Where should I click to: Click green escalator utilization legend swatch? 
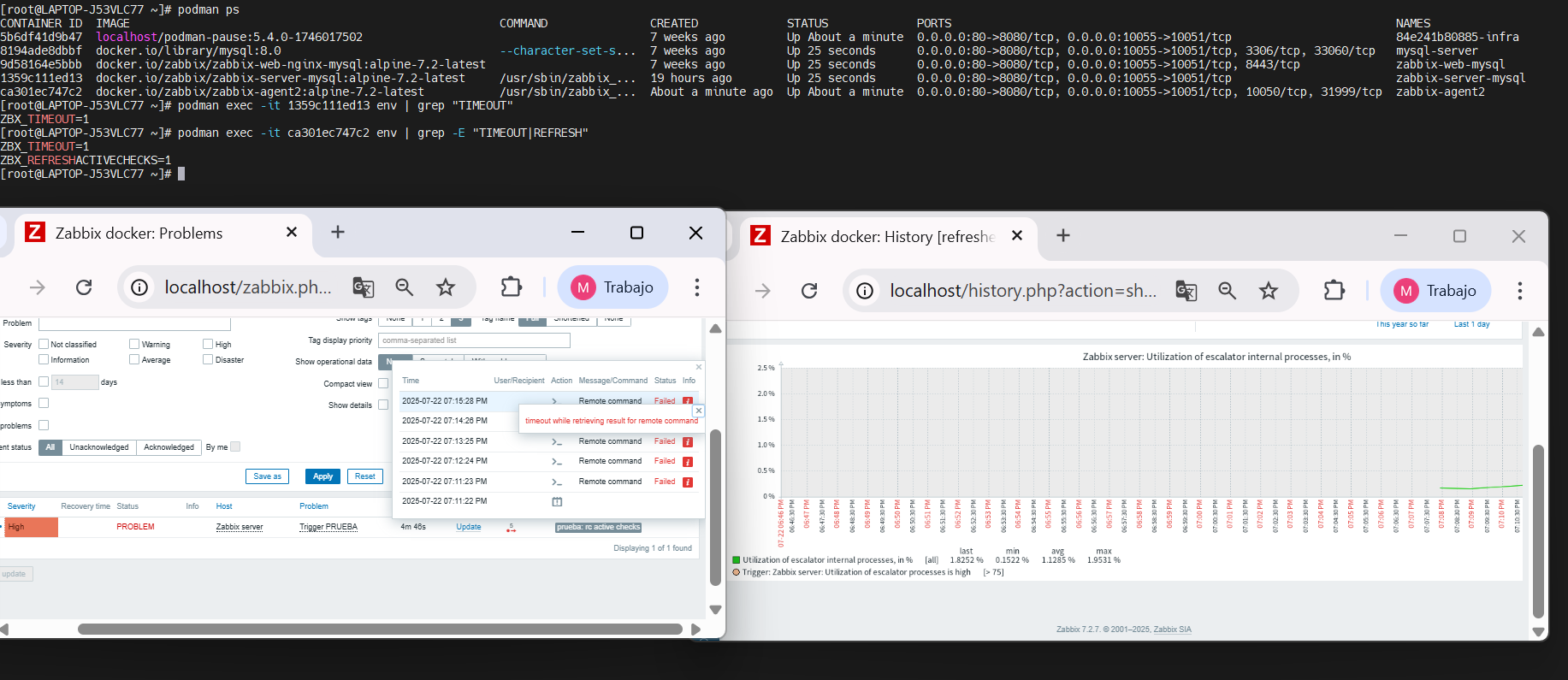(x=736, y=560)
